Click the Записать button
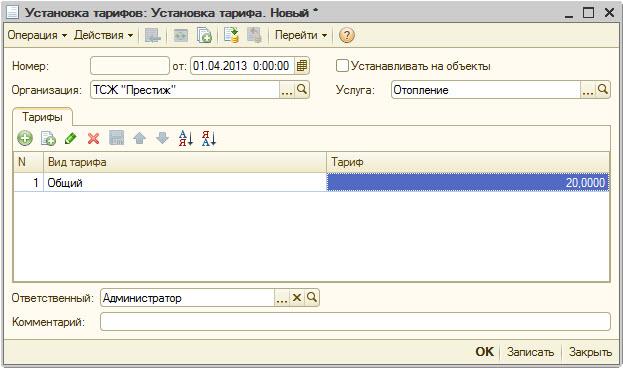623x368 pixels. tap(530, 352)
